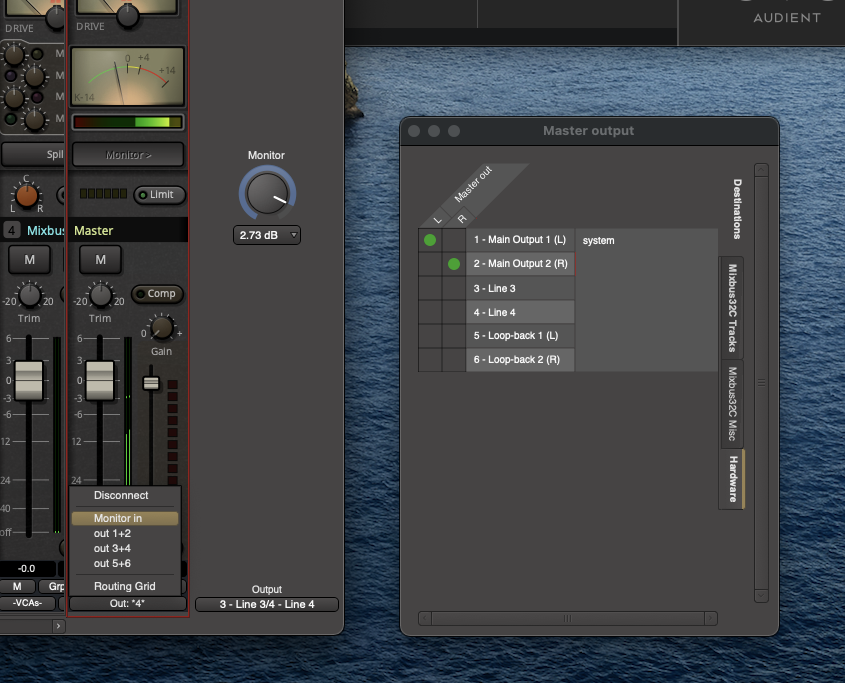Image resolution: width=845 pixels, height=683 pixels.
Task: Open the 2.73 dB monitor level dropdown
Action: point(267,235)
